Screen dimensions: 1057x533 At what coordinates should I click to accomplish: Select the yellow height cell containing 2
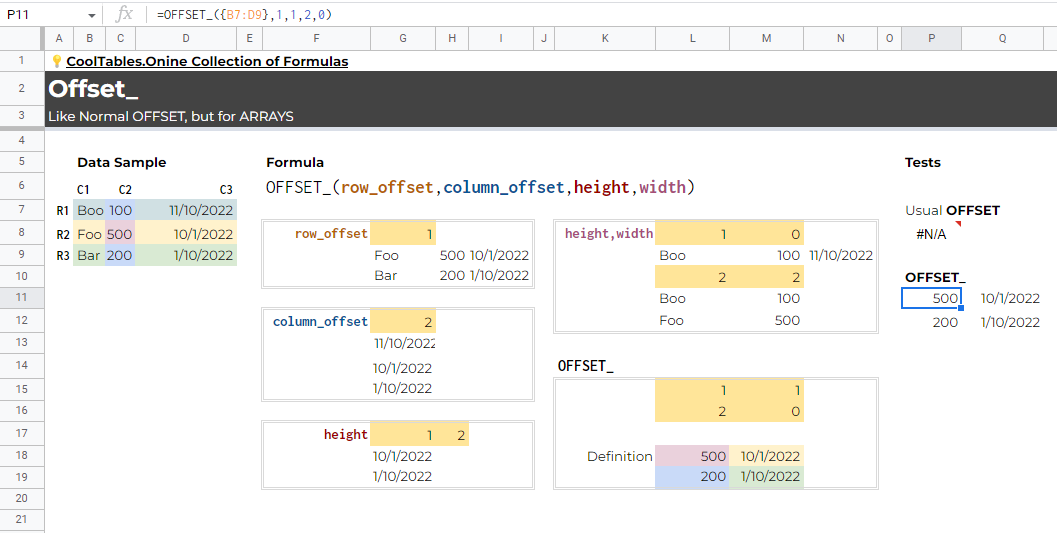(x=453, y=435)
